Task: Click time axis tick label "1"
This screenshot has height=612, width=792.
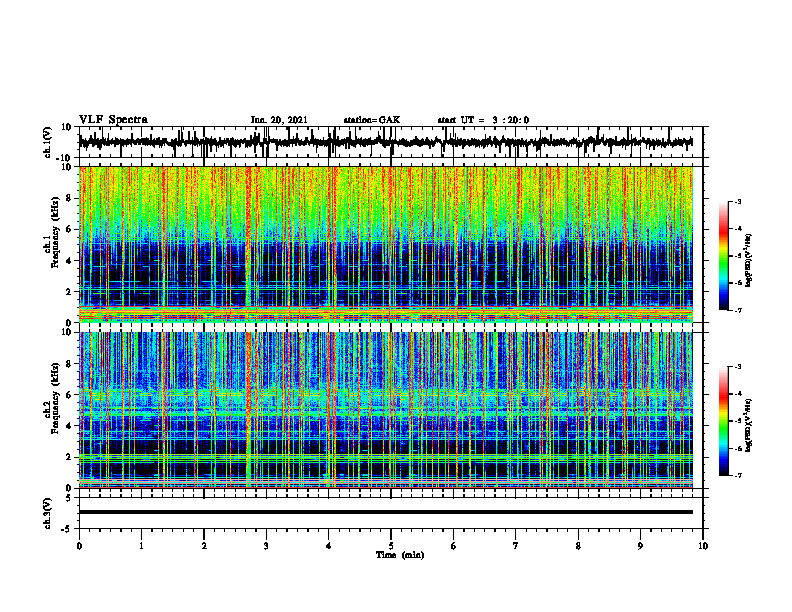Action: [x=141, y=546]
